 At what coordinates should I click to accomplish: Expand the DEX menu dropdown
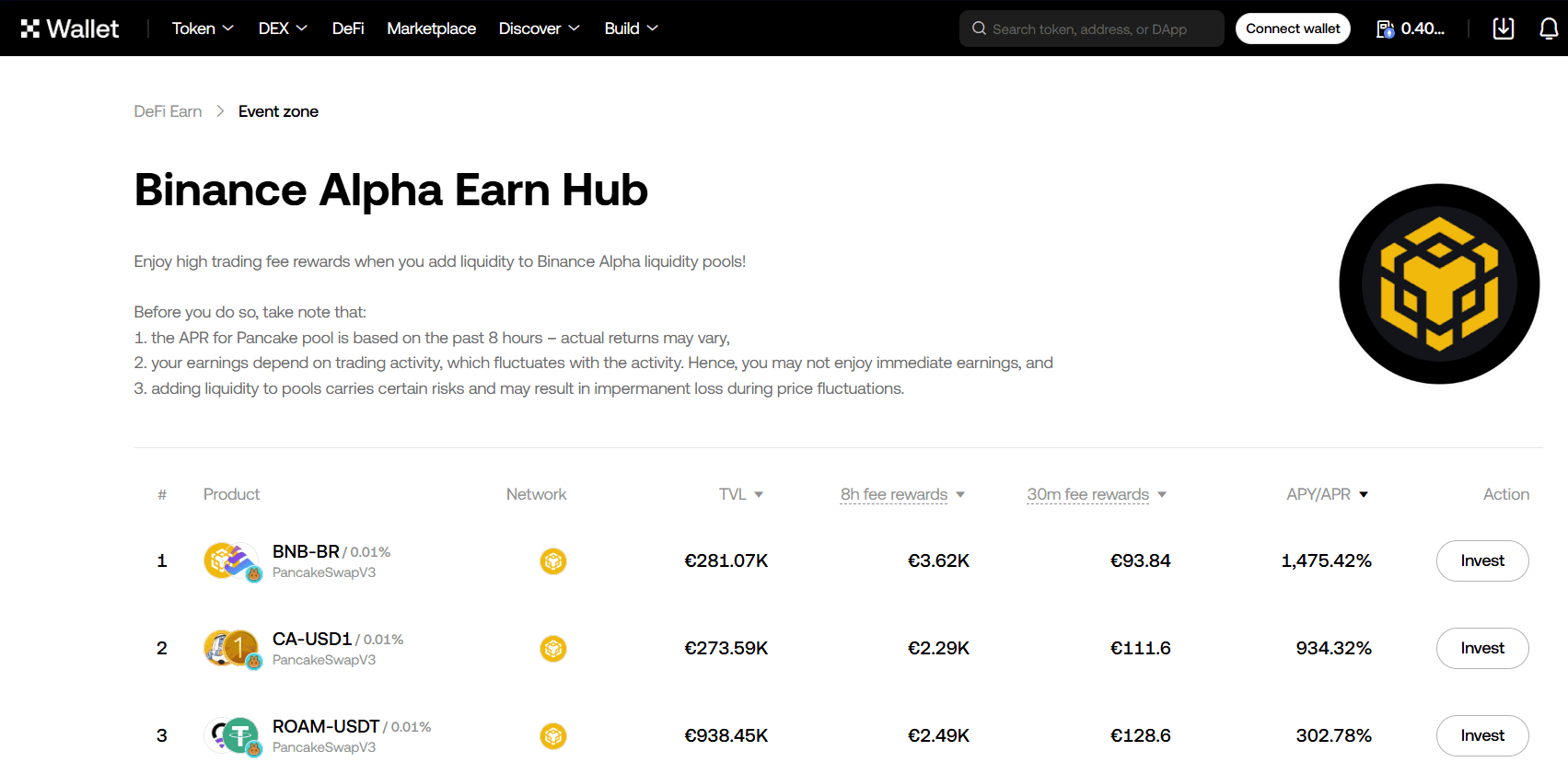283,29
